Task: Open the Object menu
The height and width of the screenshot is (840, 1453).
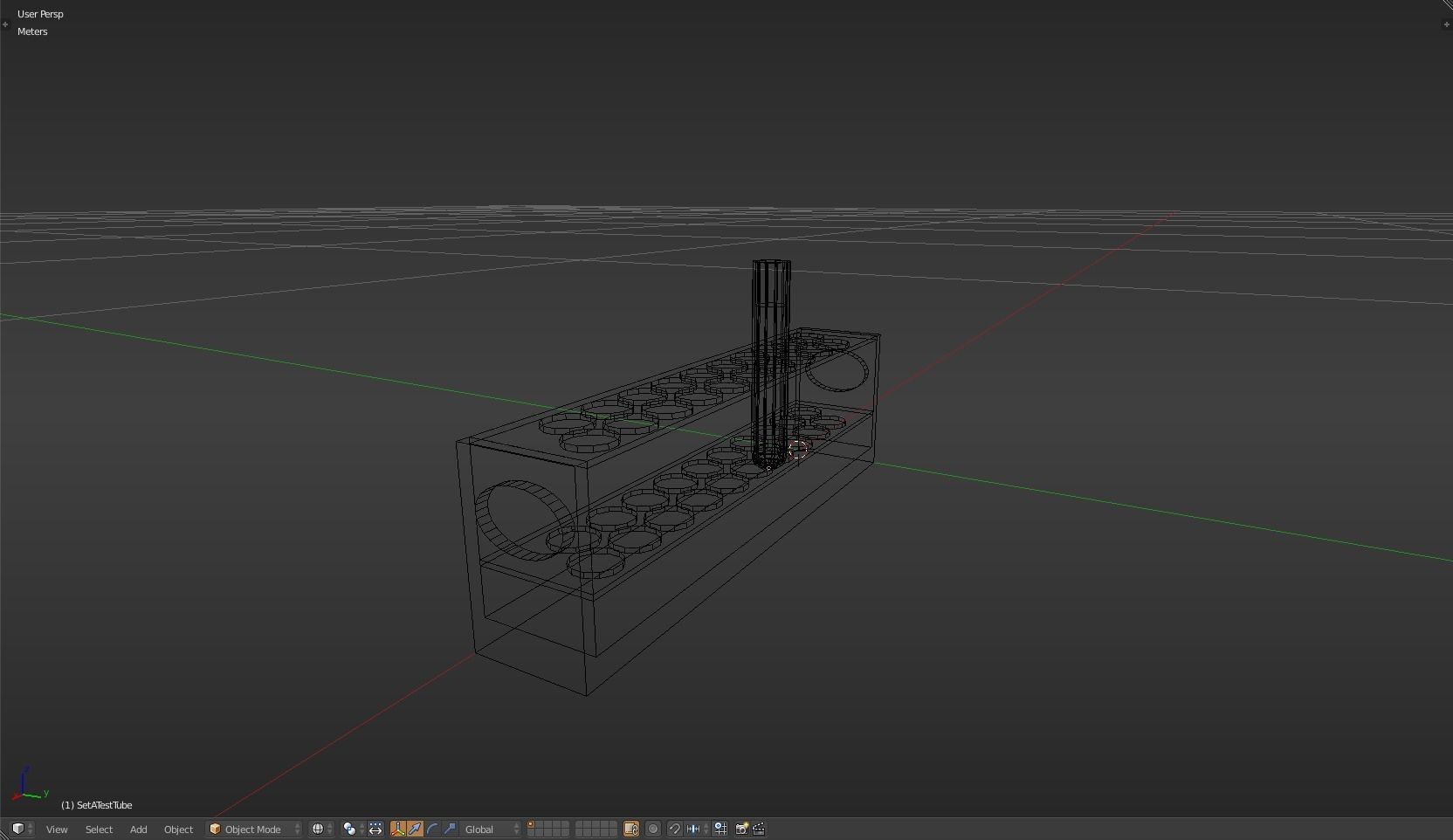Action: pyautogui.click(x=178, y=829)
